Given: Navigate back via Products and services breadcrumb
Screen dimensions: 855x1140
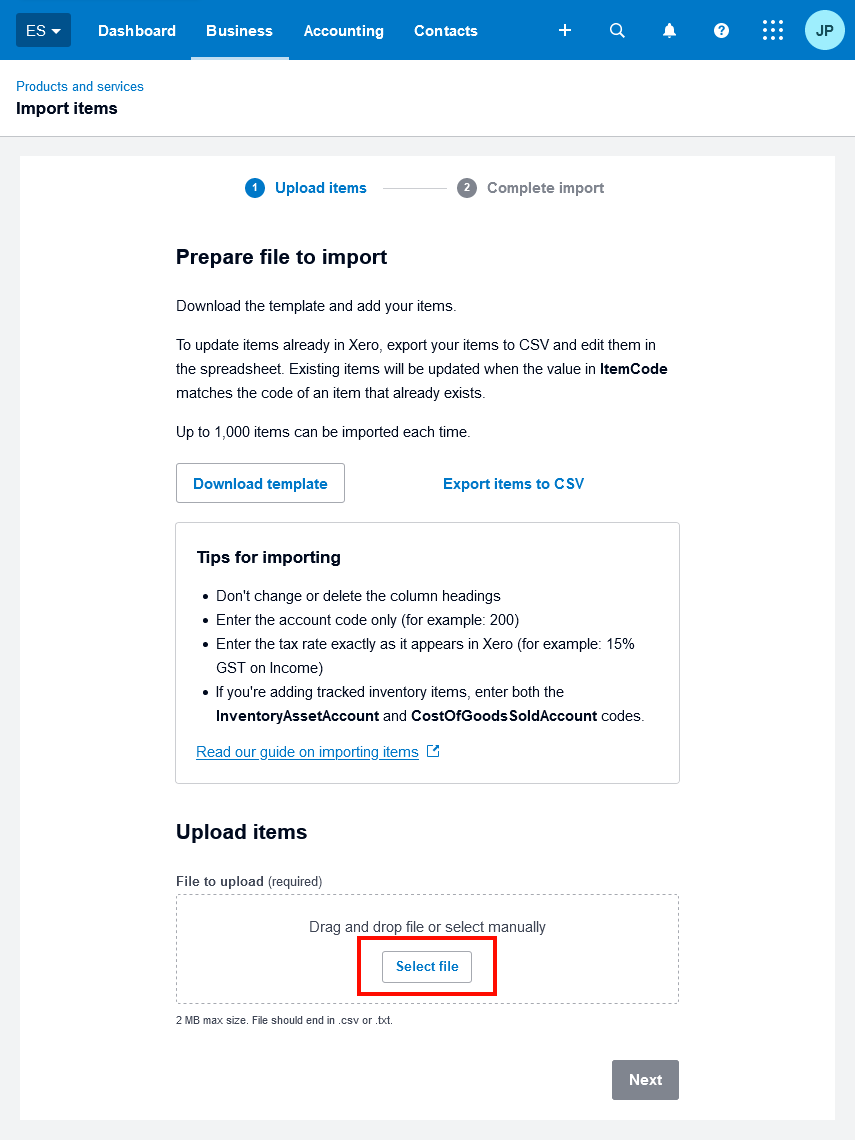Looking at the screenshot, I should coord(80,86).
